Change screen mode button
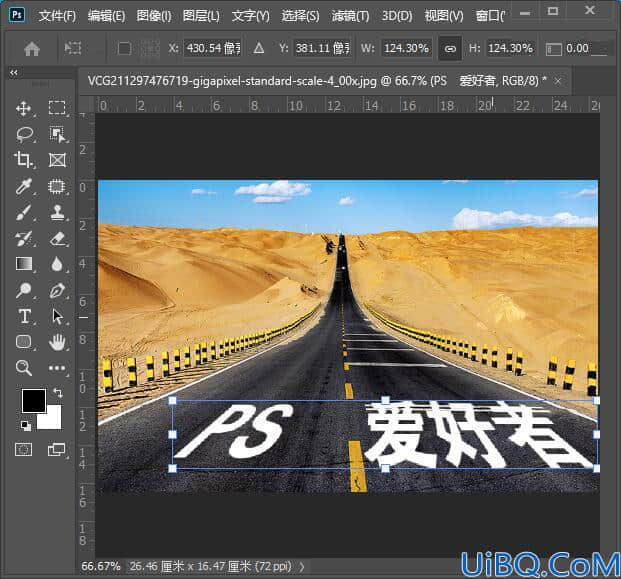This screenshot has width=621, height=579. click(x=56, y=449)
